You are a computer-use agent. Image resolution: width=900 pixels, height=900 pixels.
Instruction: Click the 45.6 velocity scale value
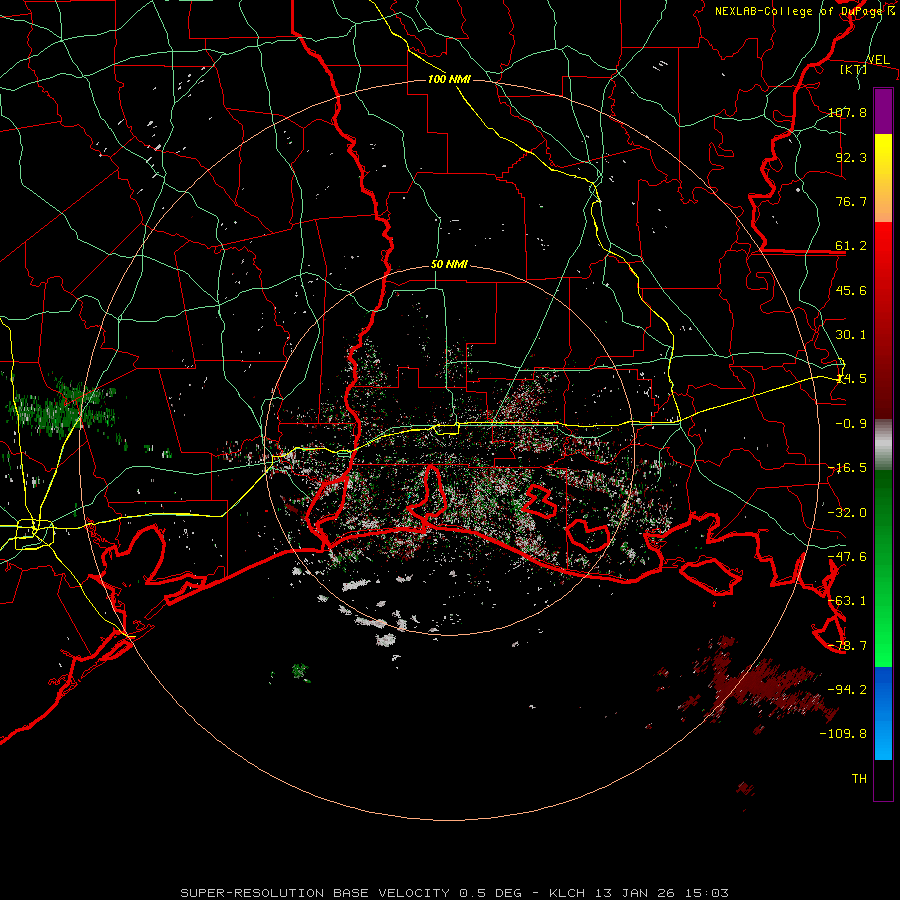point(851,290)
